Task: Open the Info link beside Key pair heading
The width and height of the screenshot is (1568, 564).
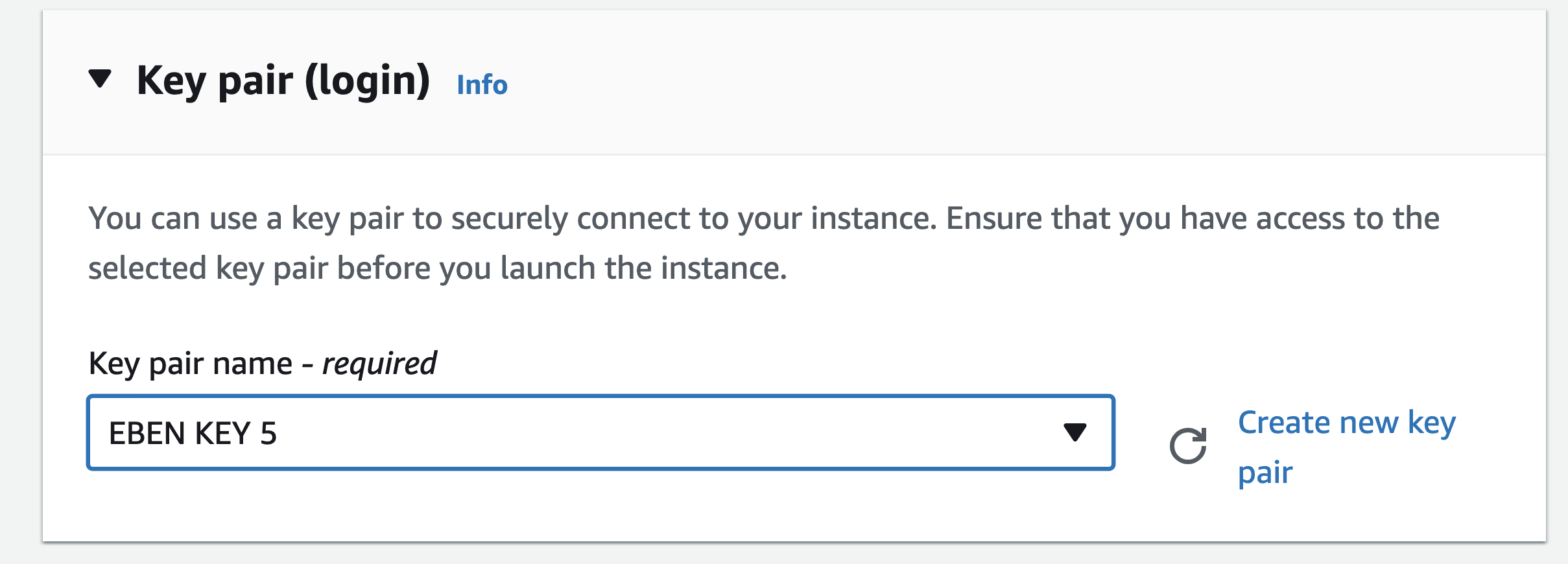Action: (482, 85)
